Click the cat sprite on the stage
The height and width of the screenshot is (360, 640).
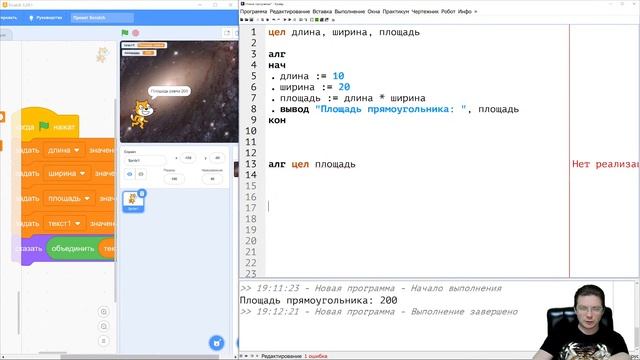[x=142, y=114]
